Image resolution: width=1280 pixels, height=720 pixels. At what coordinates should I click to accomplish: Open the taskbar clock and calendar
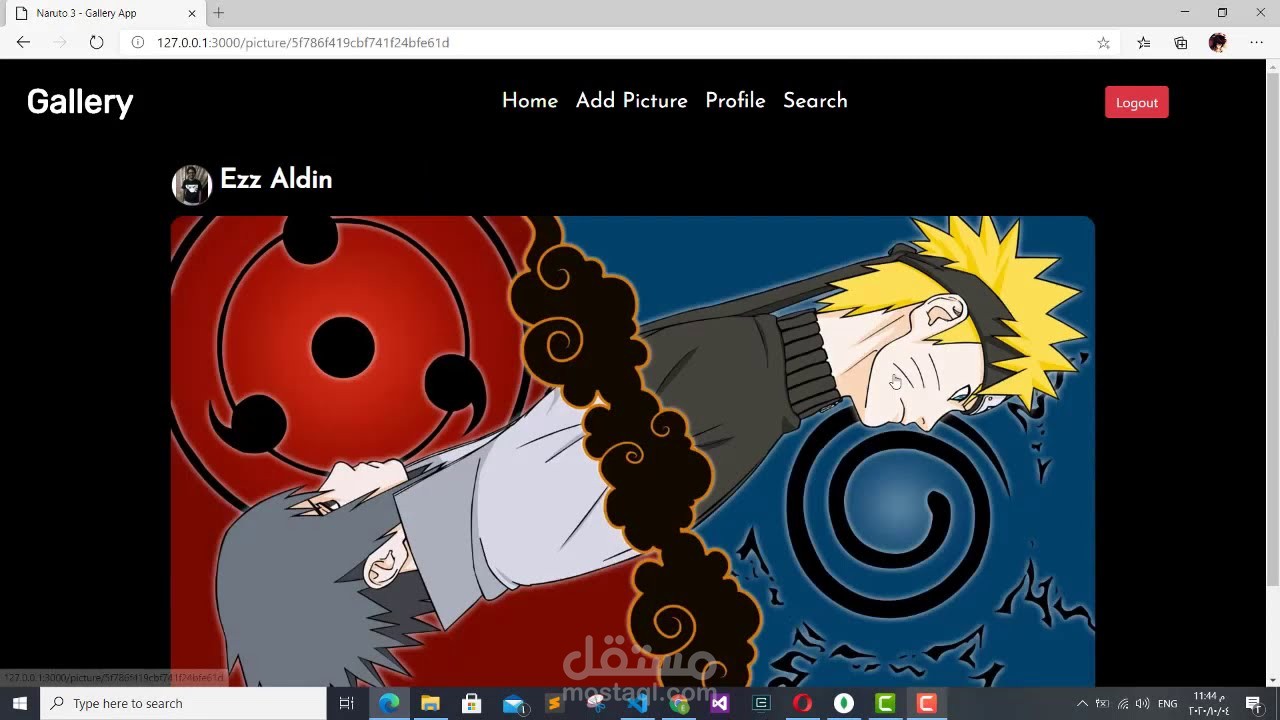coord(1209,703)
